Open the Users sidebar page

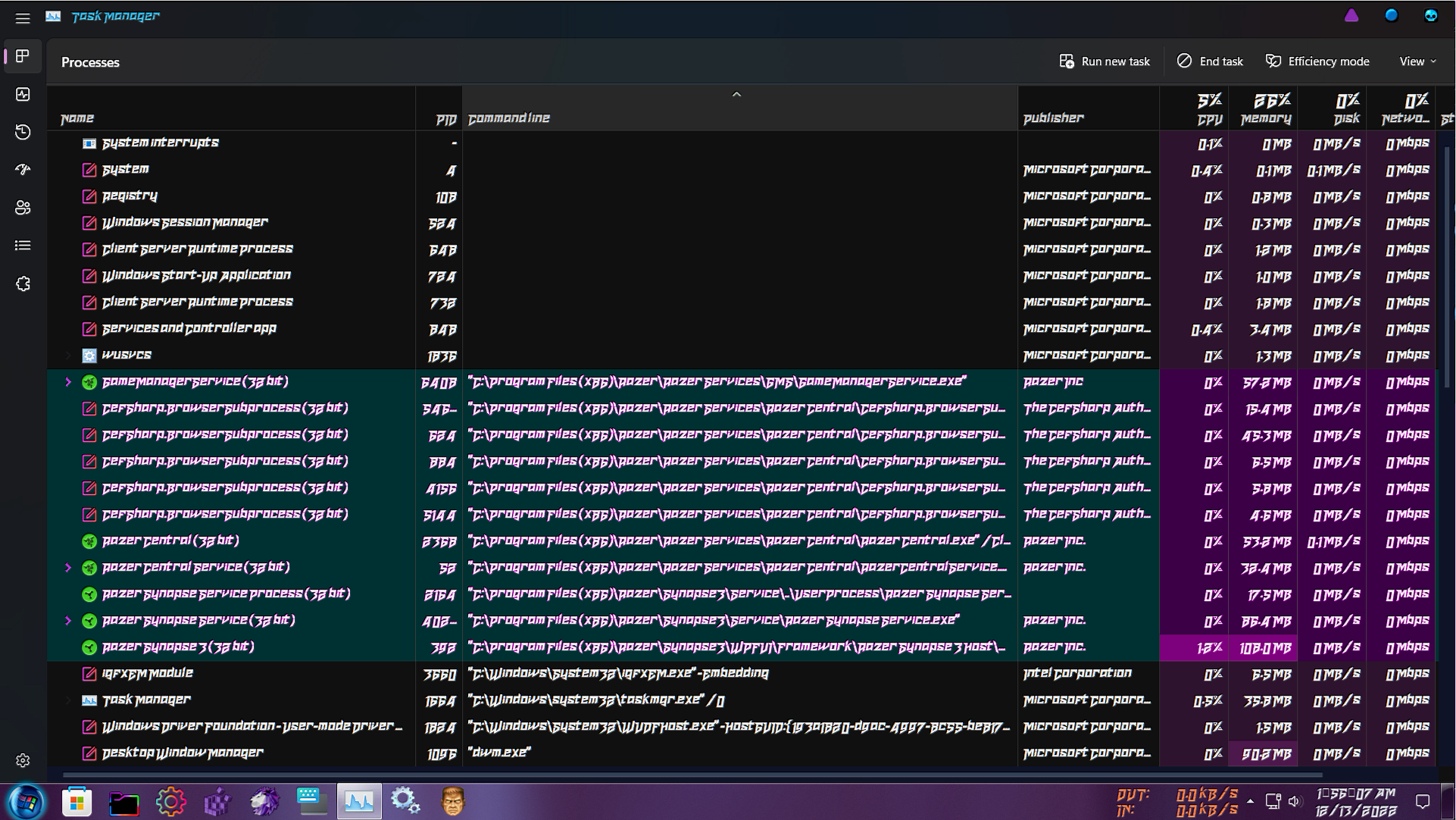[23, 208]
